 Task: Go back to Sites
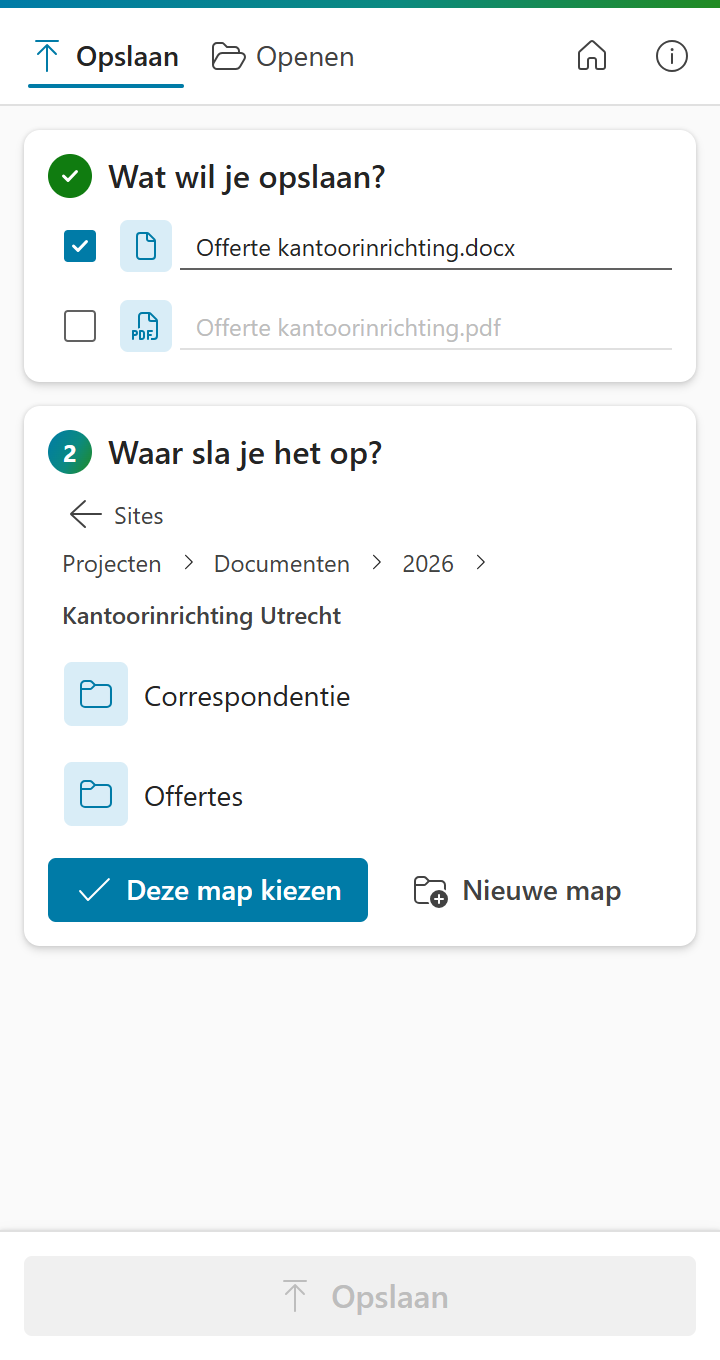click(116, 515)
